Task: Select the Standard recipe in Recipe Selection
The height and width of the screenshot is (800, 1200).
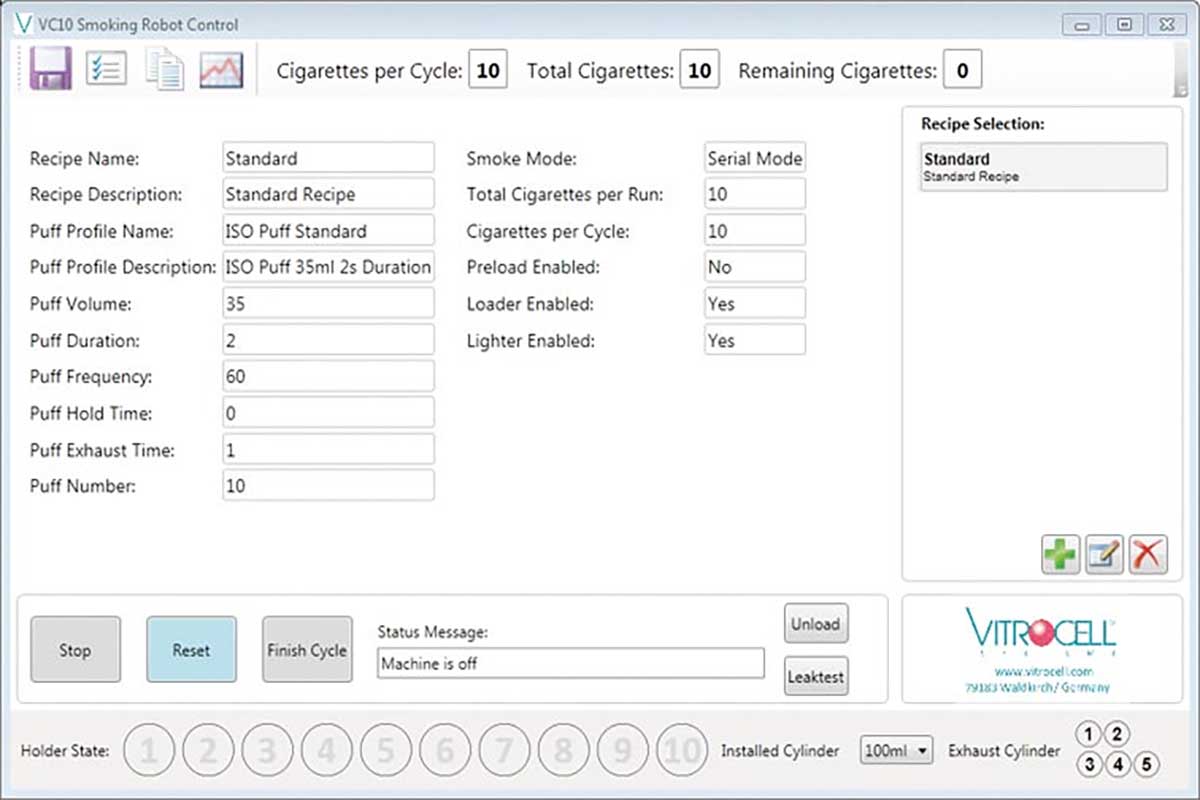Action: pyautogui.click(x=1043, y=167)
